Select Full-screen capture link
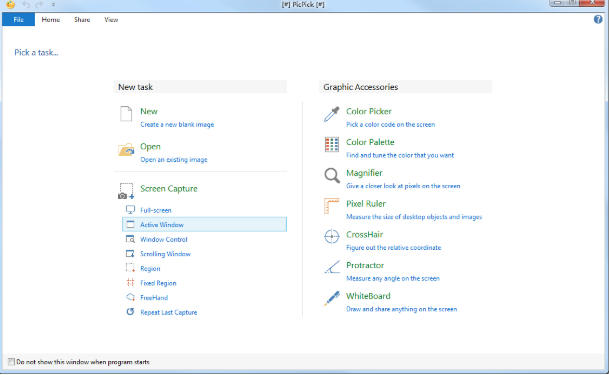The image size is (609, 375). pyautogui.click(x=156, y=210)
